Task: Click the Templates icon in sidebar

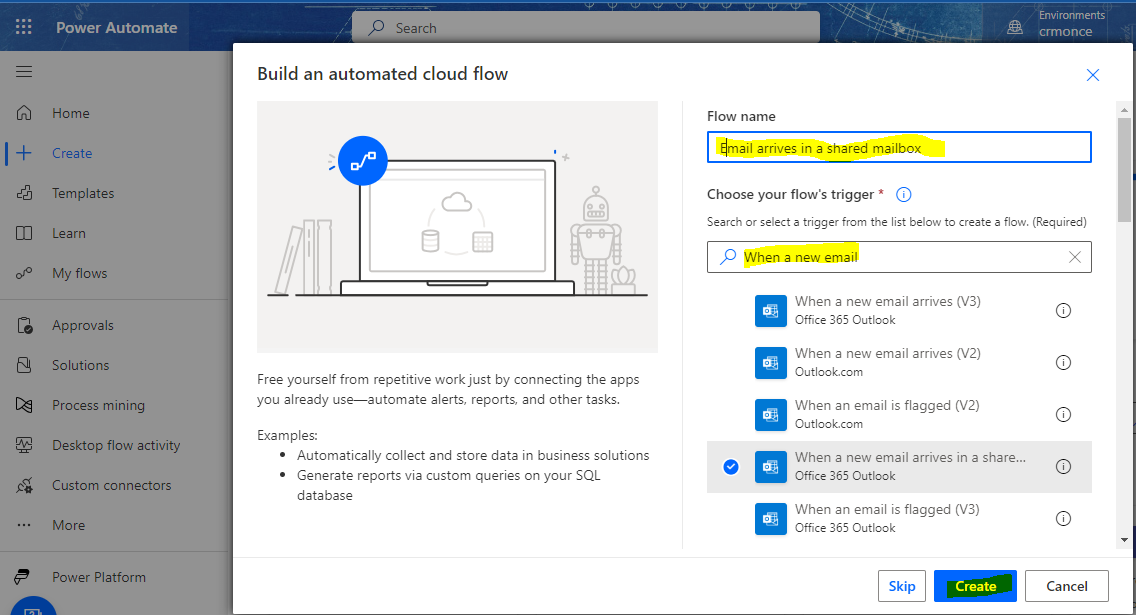Action: click(24, 193)
